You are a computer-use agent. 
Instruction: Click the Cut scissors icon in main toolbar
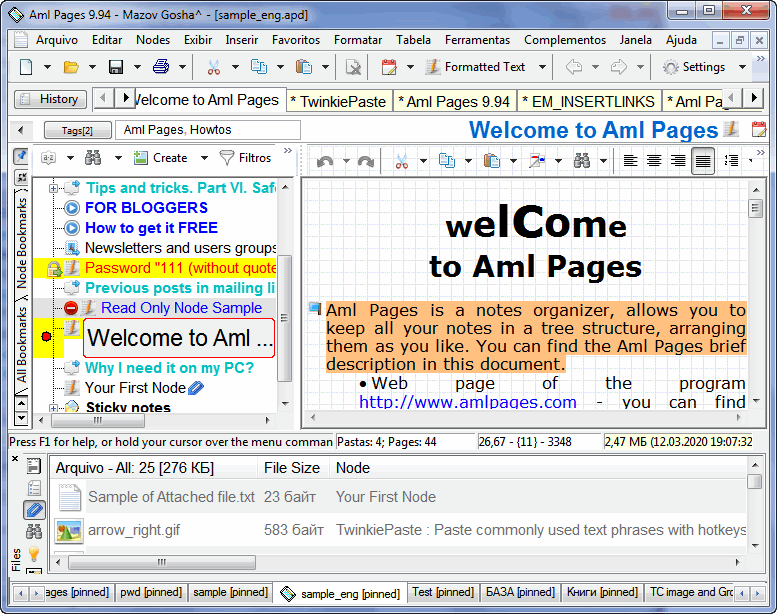(214, 66)
